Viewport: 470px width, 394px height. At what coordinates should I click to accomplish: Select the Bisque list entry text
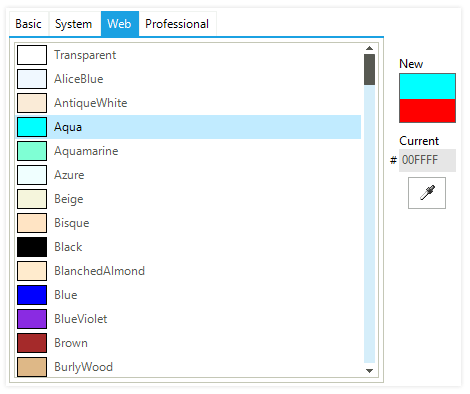[72, 223]
